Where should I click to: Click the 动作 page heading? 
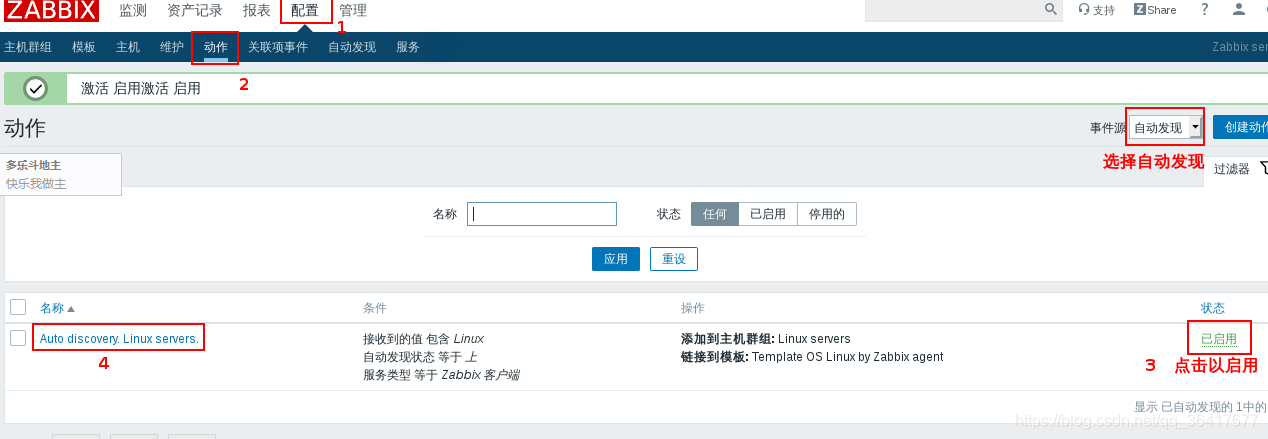click(x=25, y=128)
